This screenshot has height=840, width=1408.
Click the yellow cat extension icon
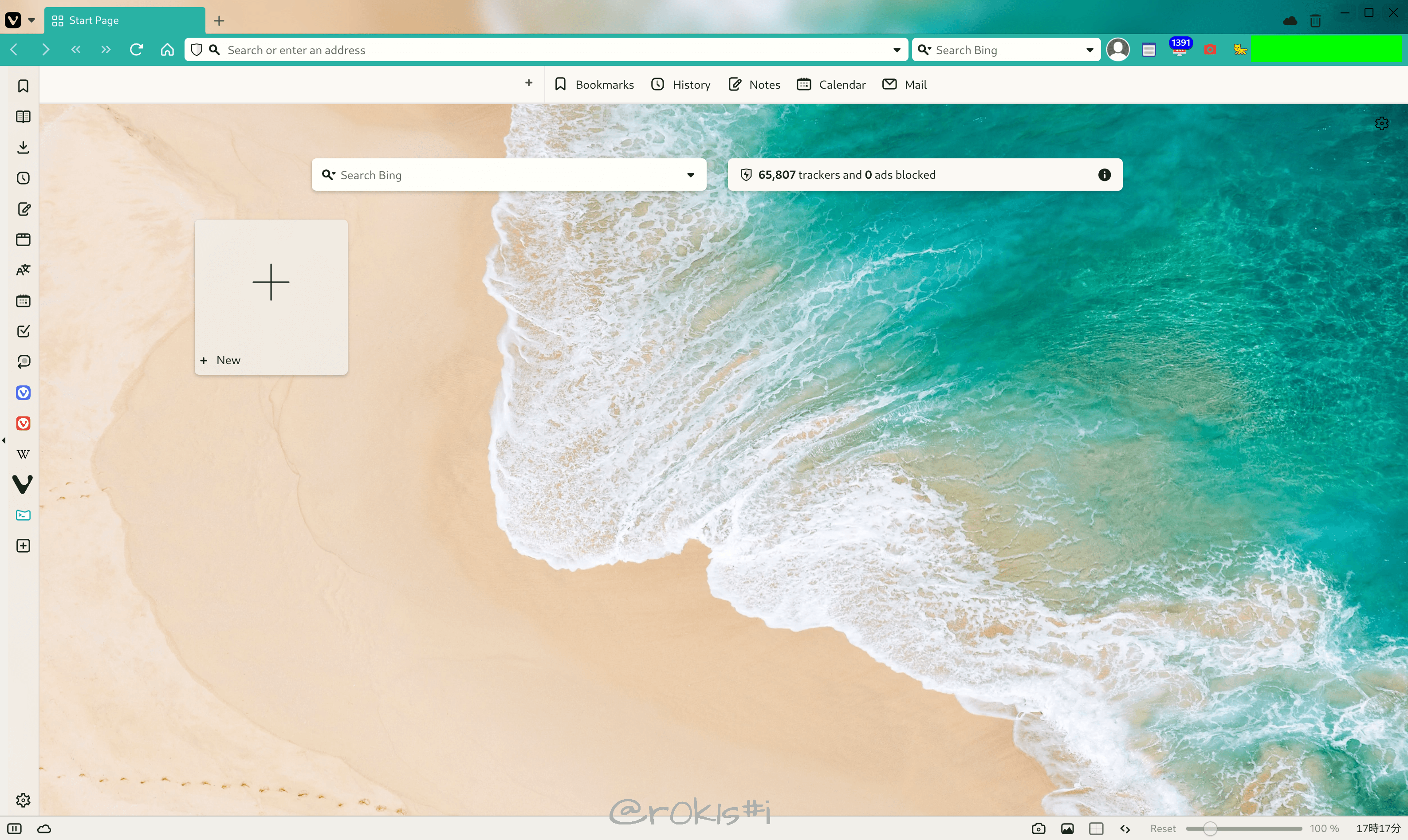pos(1240,50)
